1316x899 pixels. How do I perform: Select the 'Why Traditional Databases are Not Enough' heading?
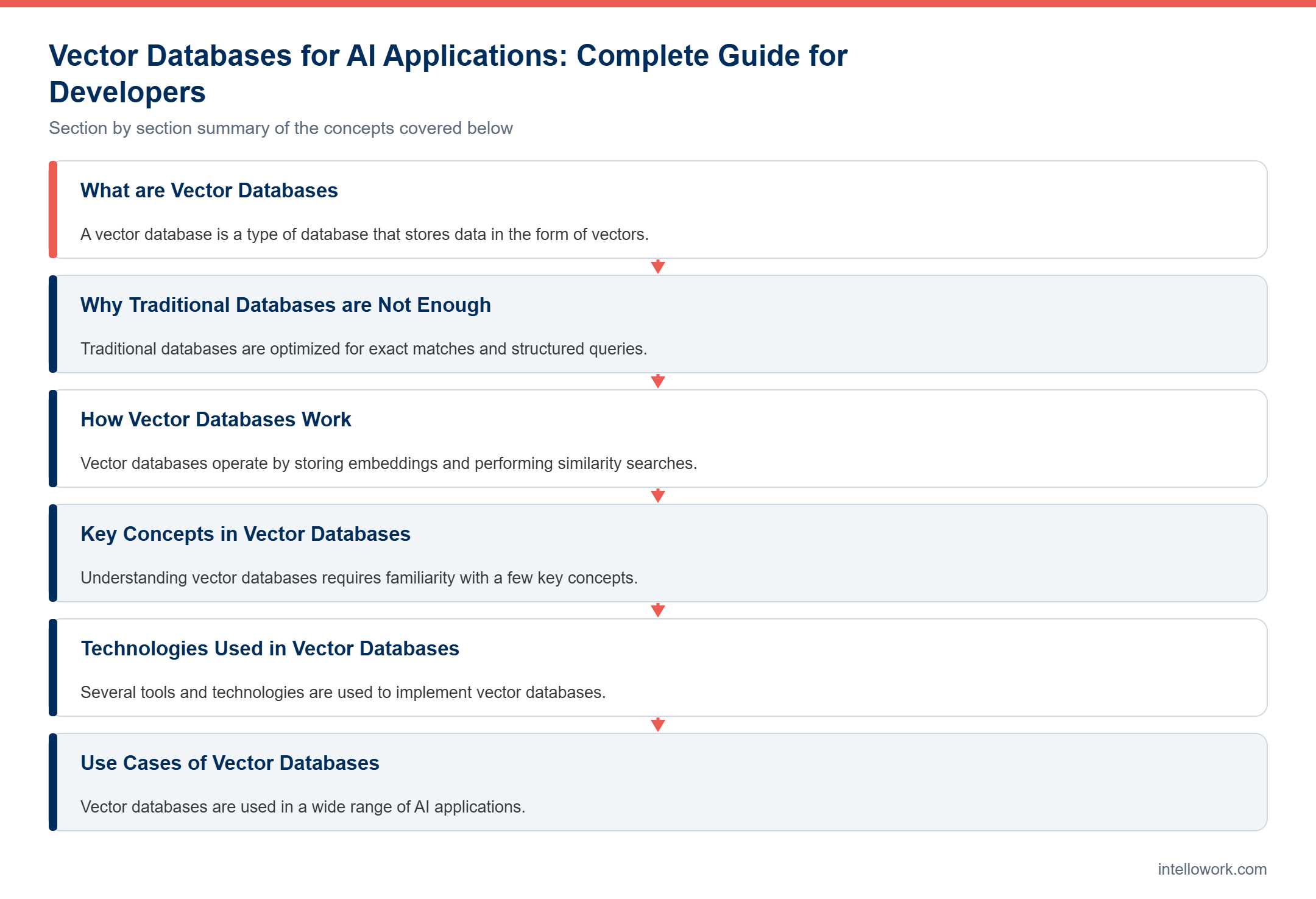pyautogui.click(x=286, y=305)
